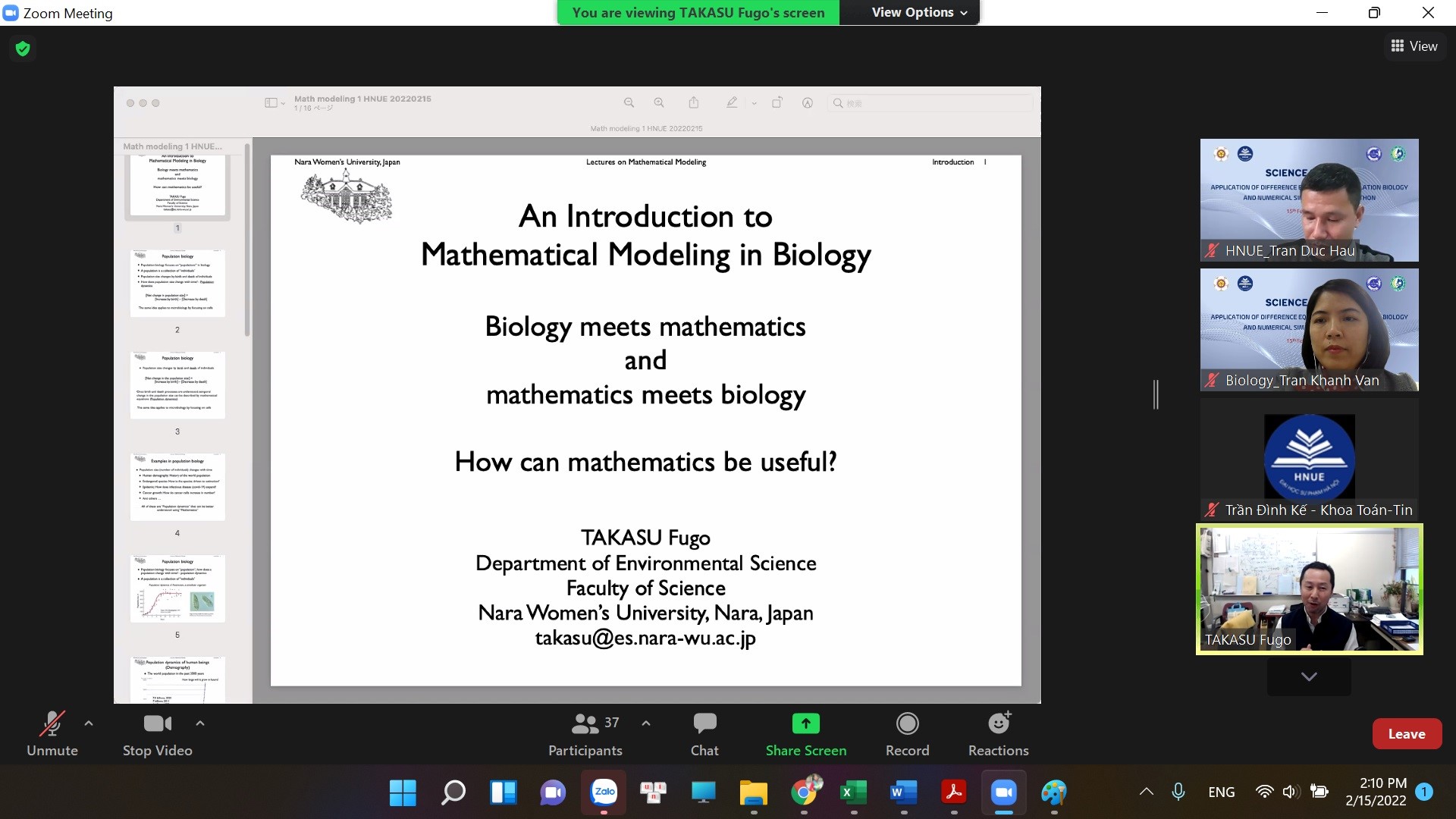Open Zalo from the taskbar

(604, 792)
